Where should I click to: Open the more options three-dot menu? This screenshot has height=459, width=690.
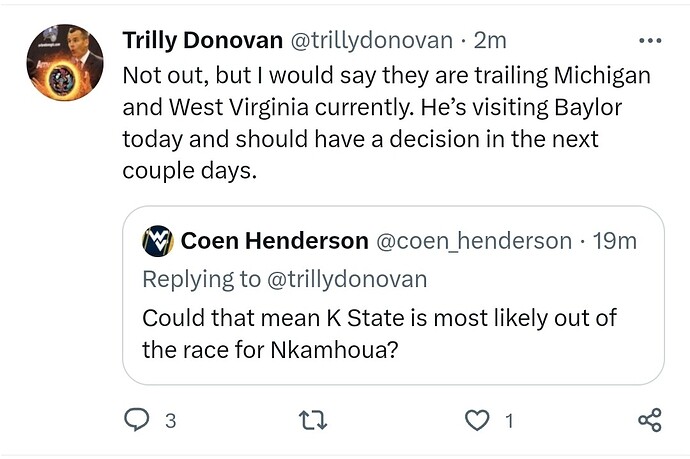coord(650,41)
